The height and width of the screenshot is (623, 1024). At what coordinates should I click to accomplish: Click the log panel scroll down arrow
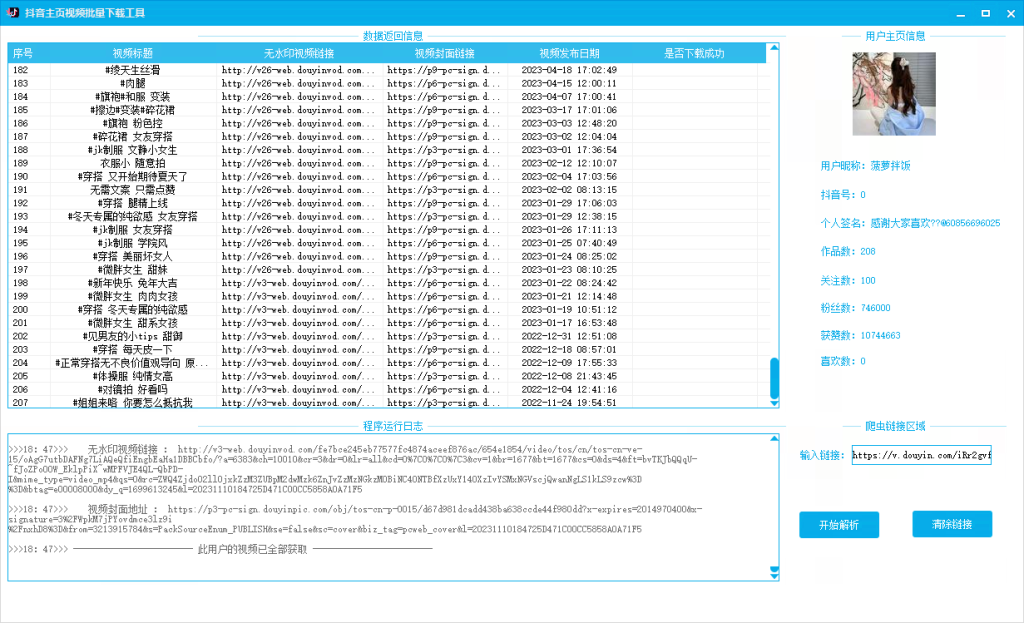click(774, 573)
